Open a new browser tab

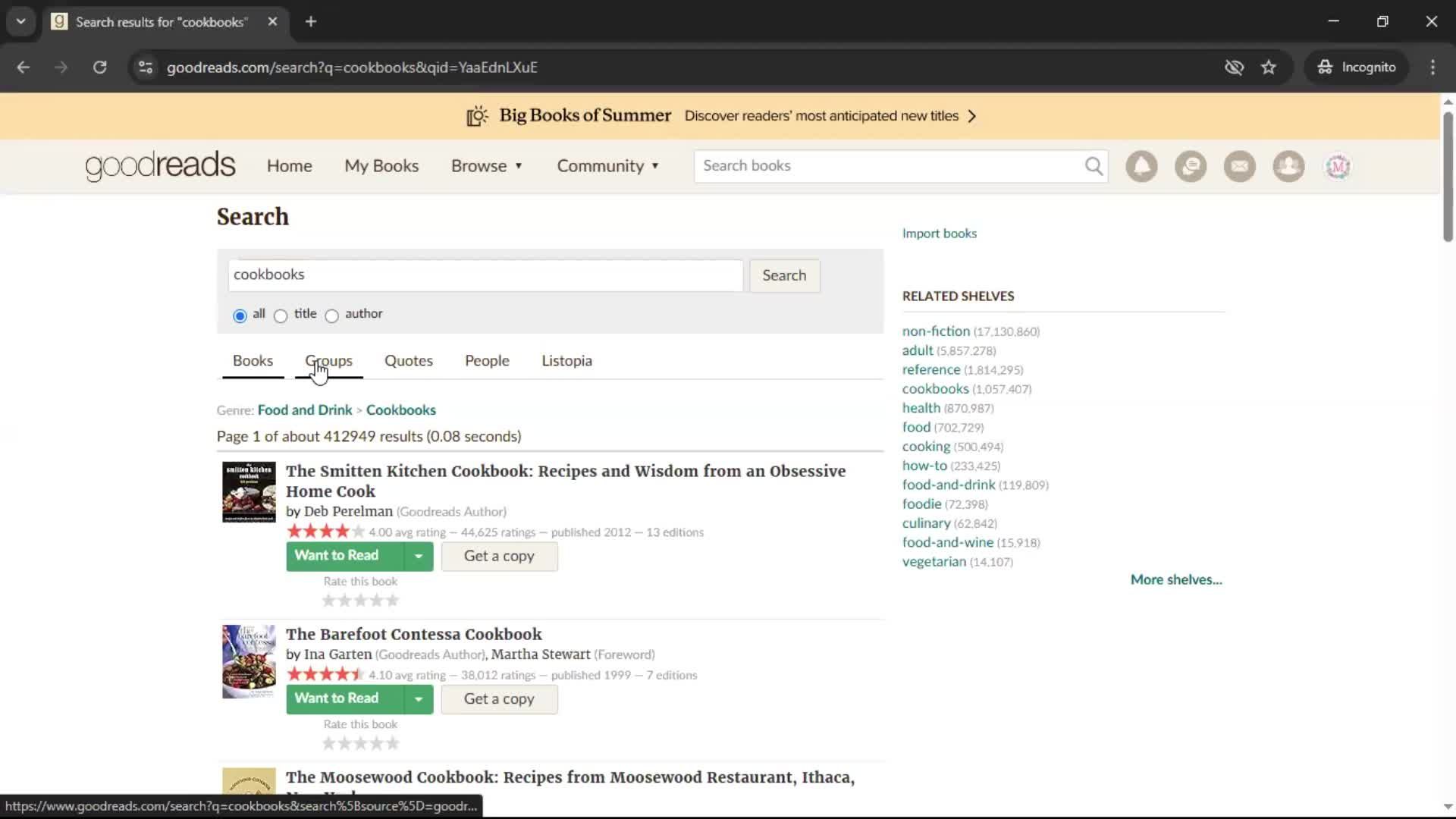pyautogui.click(x=311, y=22)
